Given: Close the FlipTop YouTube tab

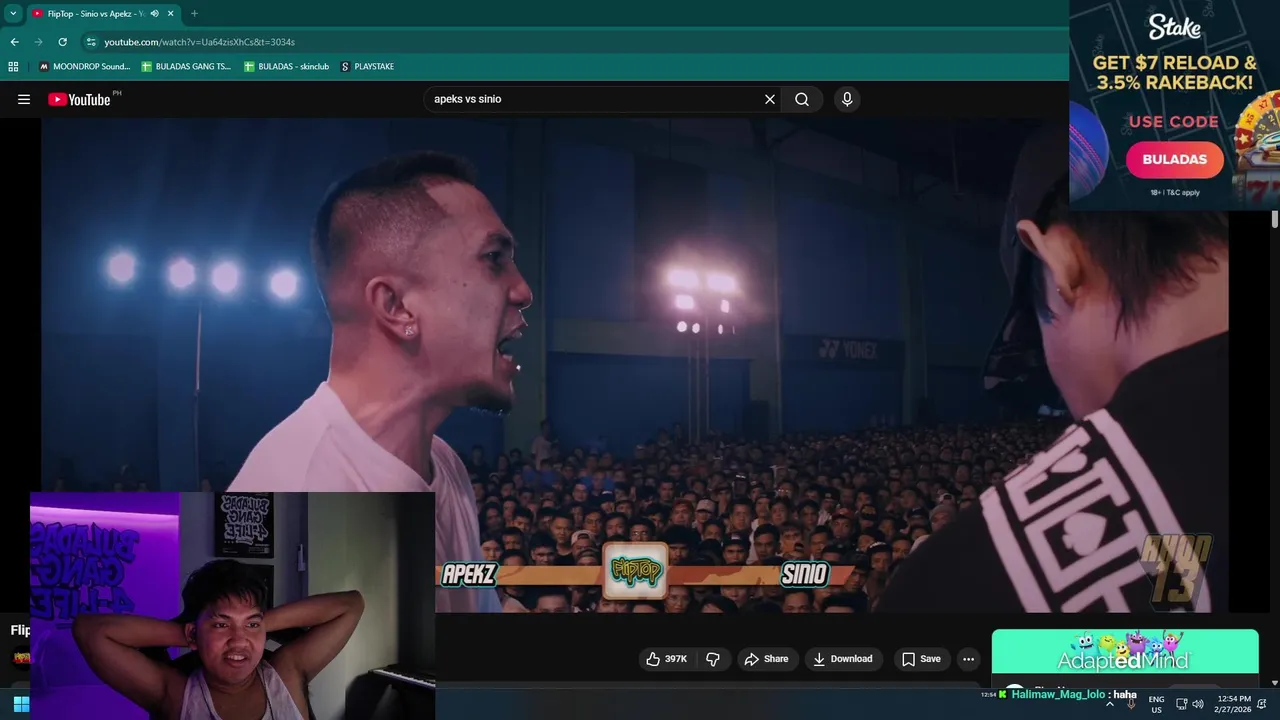Looking at the screenshot, I should click(170, 14).
